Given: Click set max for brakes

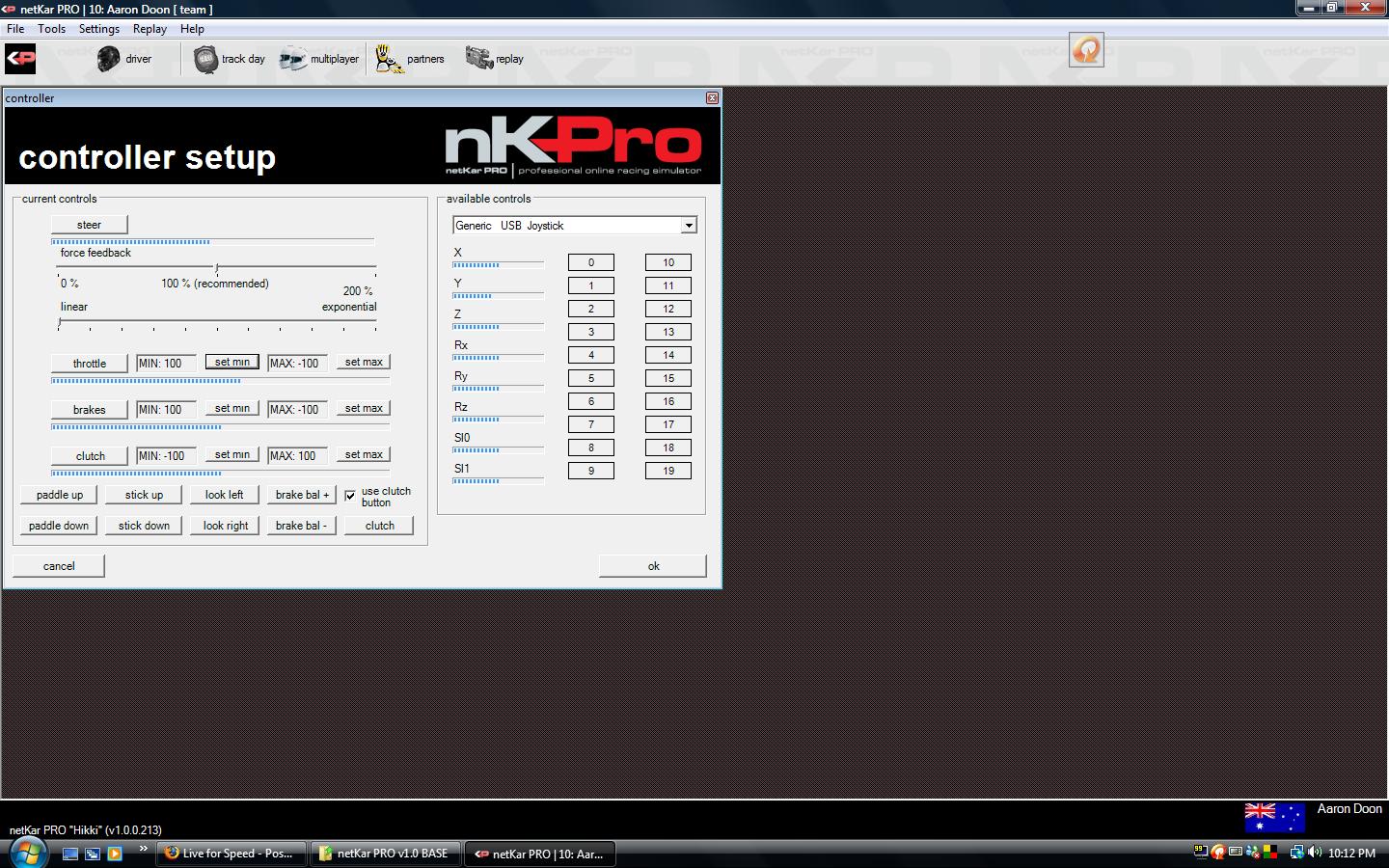Looking at the screenshot, I should (364, 409).
